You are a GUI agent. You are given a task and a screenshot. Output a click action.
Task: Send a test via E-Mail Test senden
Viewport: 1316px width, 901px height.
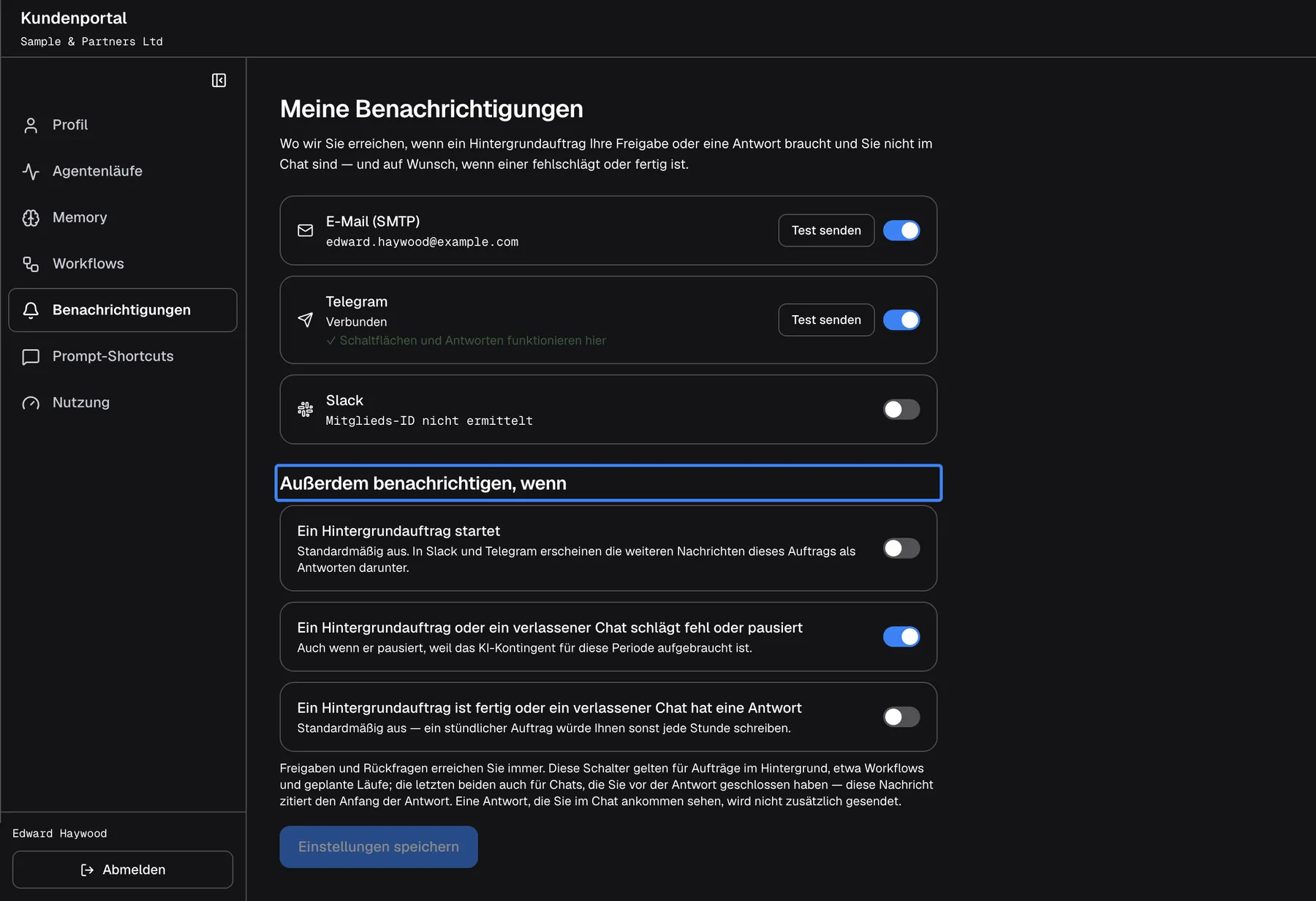(x=826, y=230)
